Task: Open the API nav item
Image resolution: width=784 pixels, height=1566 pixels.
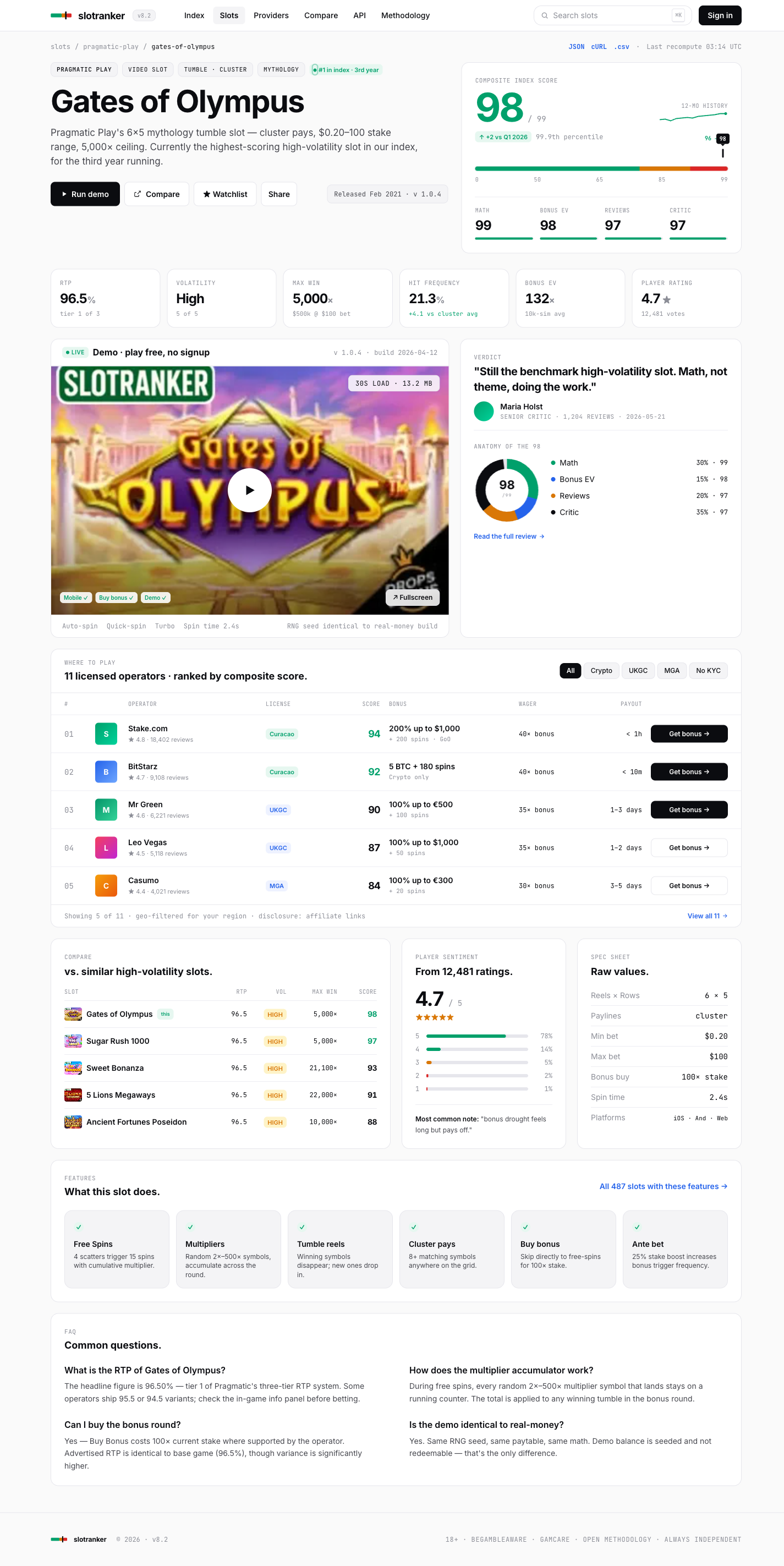Action: click(360, 15)
